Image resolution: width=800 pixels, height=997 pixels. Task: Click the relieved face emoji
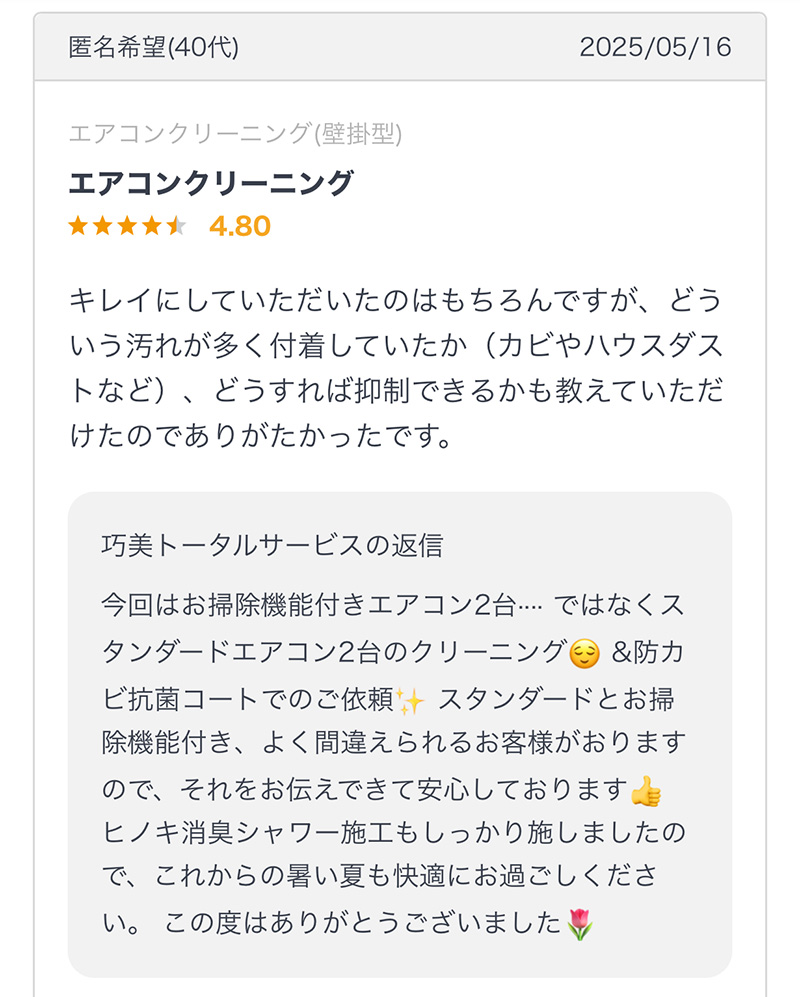(x=584, y=654)
